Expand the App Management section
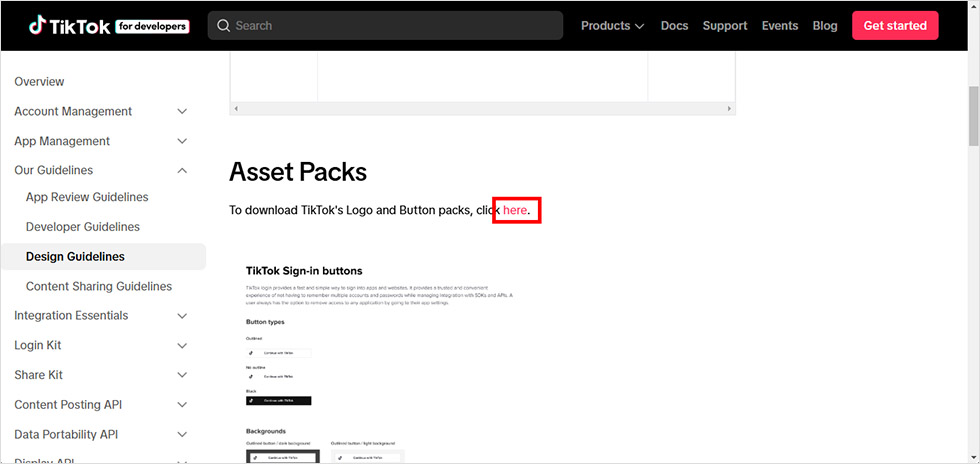Image resolution: width=980 pixels, height=464 pixels. tap(182, 141)
